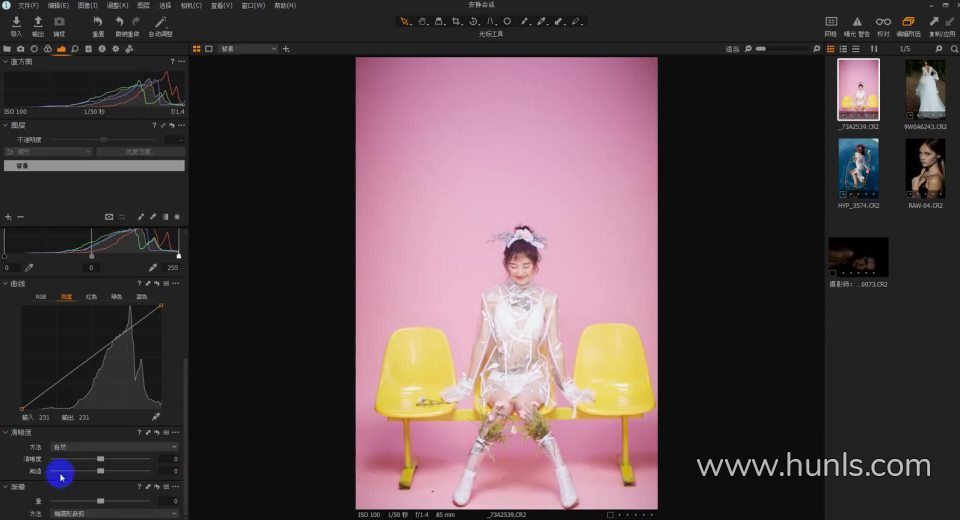This screenshot has height=520, width=960.
Task: Open the Clarity method dropdown
Action: (x=114, y=447)
